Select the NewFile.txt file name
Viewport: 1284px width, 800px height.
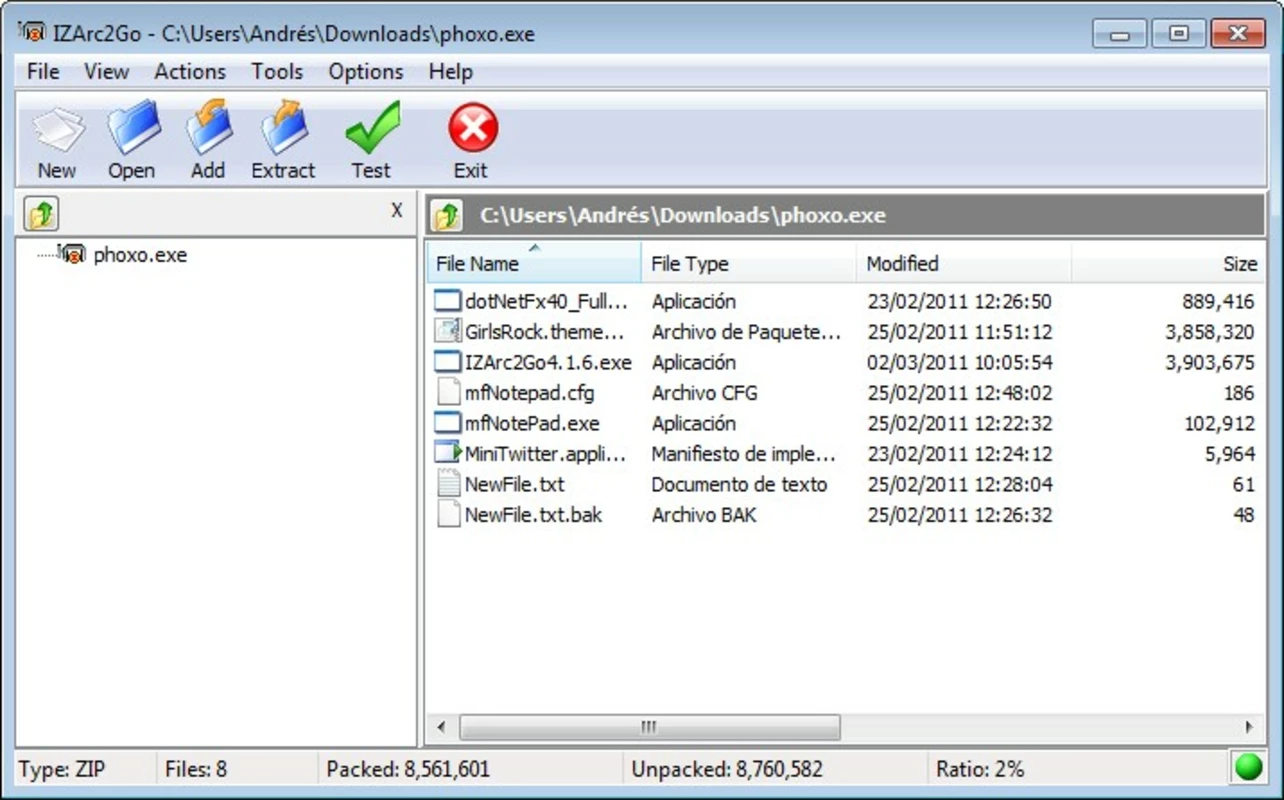[514, 484]
